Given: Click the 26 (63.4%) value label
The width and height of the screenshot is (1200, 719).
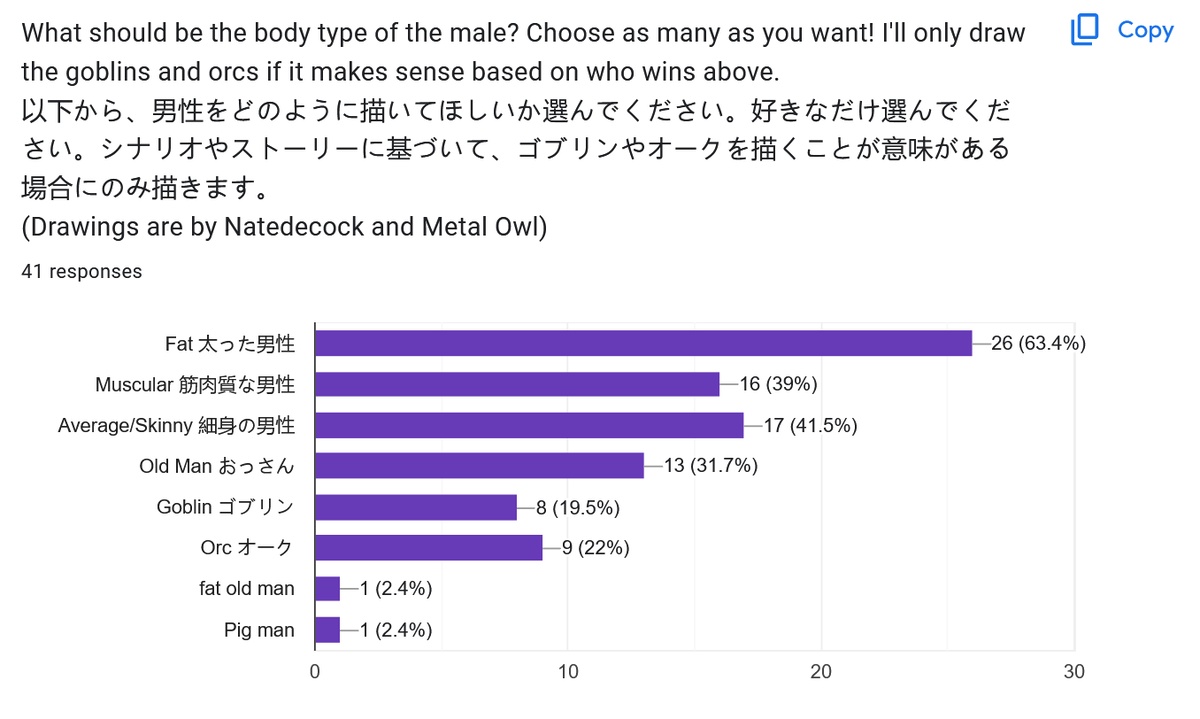Looking at the screenshot, I should 1038,343.
